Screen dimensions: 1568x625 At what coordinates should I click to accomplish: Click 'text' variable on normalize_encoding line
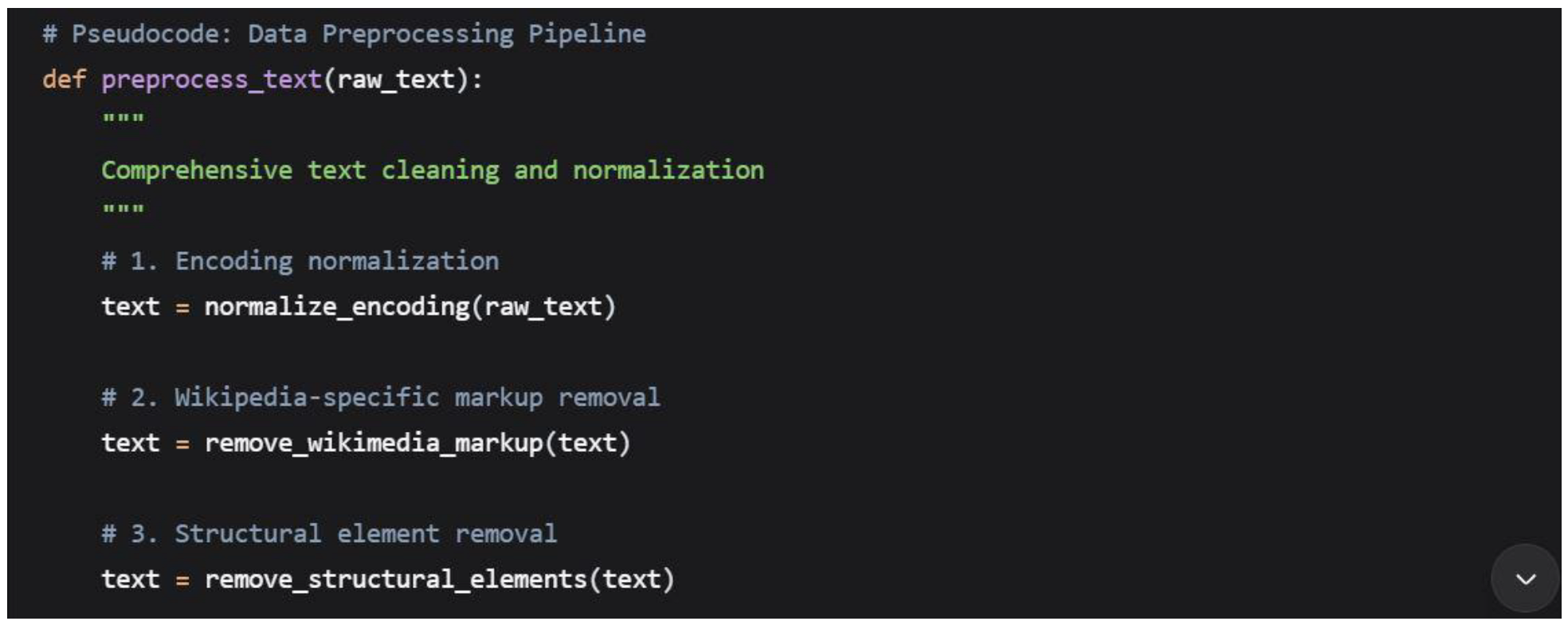click(x=130, y=307)
